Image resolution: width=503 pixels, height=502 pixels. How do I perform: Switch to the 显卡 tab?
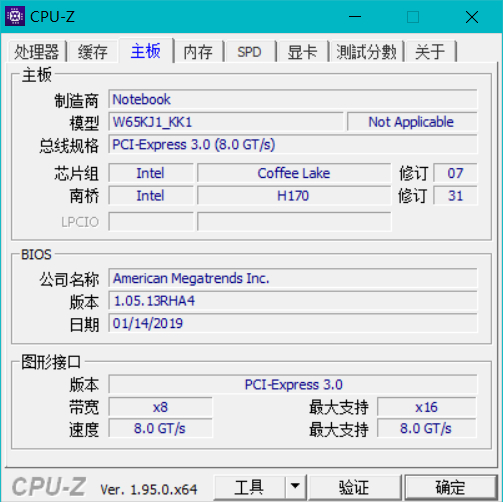click(x=302, y=52)
